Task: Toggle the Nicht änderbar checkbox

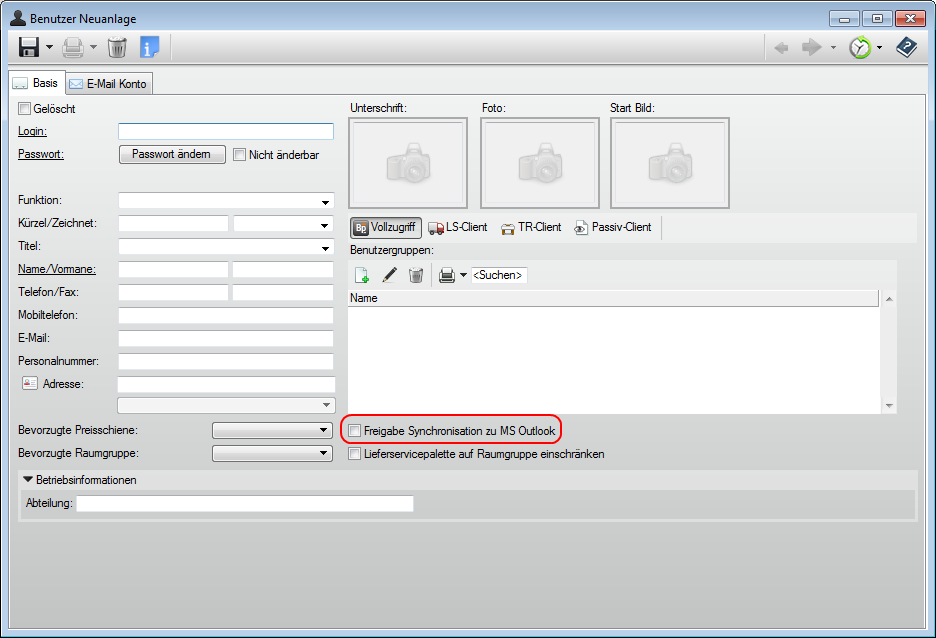Action: tap(239, 155)
